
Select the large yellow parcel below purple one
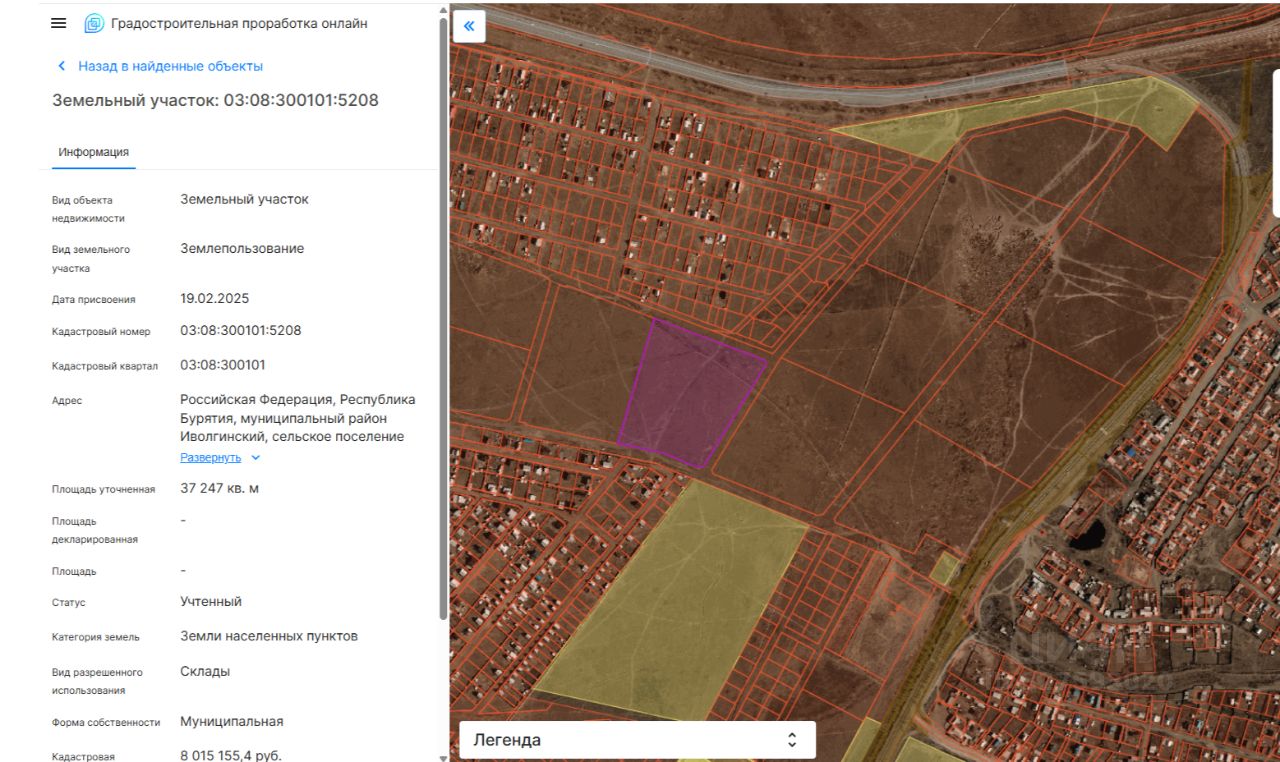pyautogui.click(x=676, y=600)
